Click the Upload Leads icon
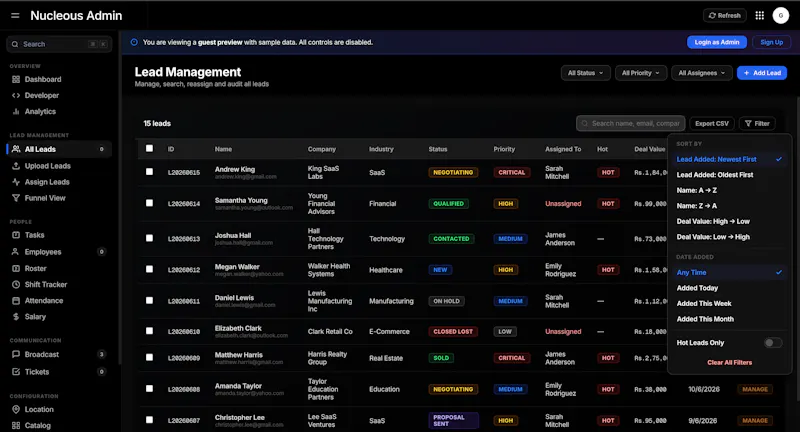This screenshot has width=800, height=432. coord(16,166)
